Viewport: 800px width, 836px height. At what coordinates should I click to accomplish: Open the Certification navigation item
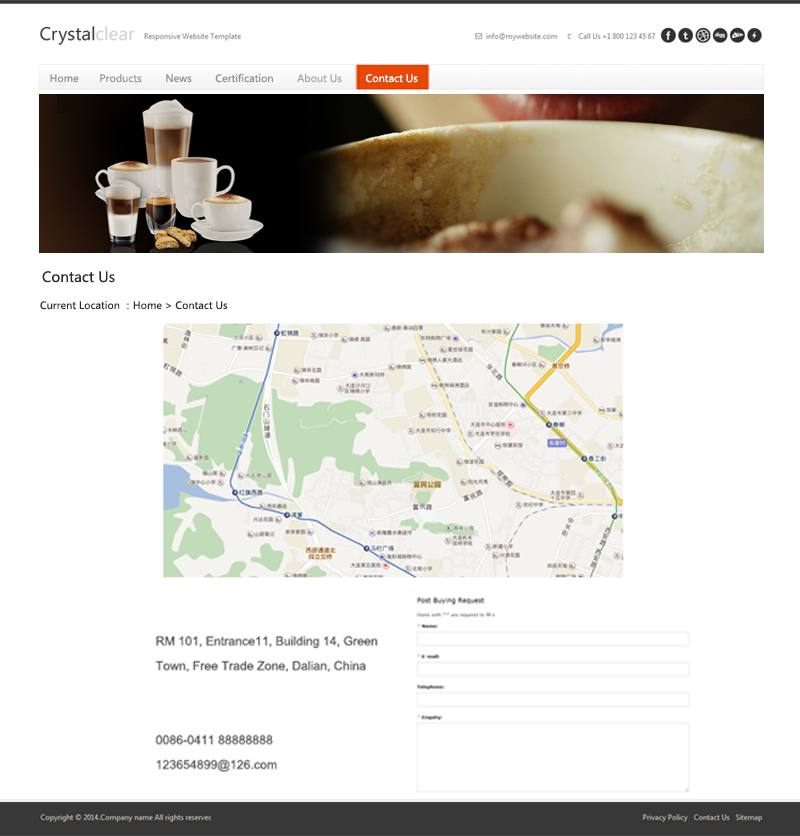(x=244, y=78)
